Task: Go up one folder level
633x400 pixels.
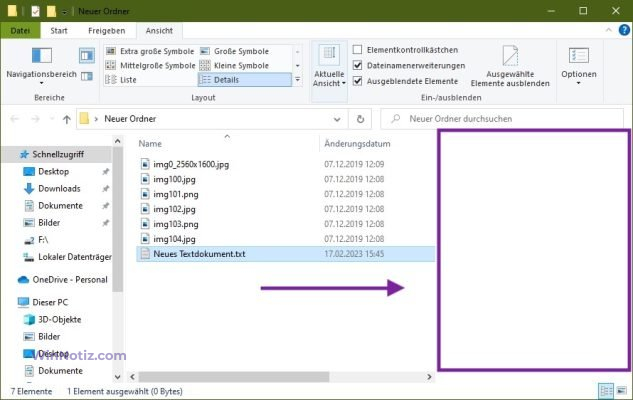Action: coord(67,119)
